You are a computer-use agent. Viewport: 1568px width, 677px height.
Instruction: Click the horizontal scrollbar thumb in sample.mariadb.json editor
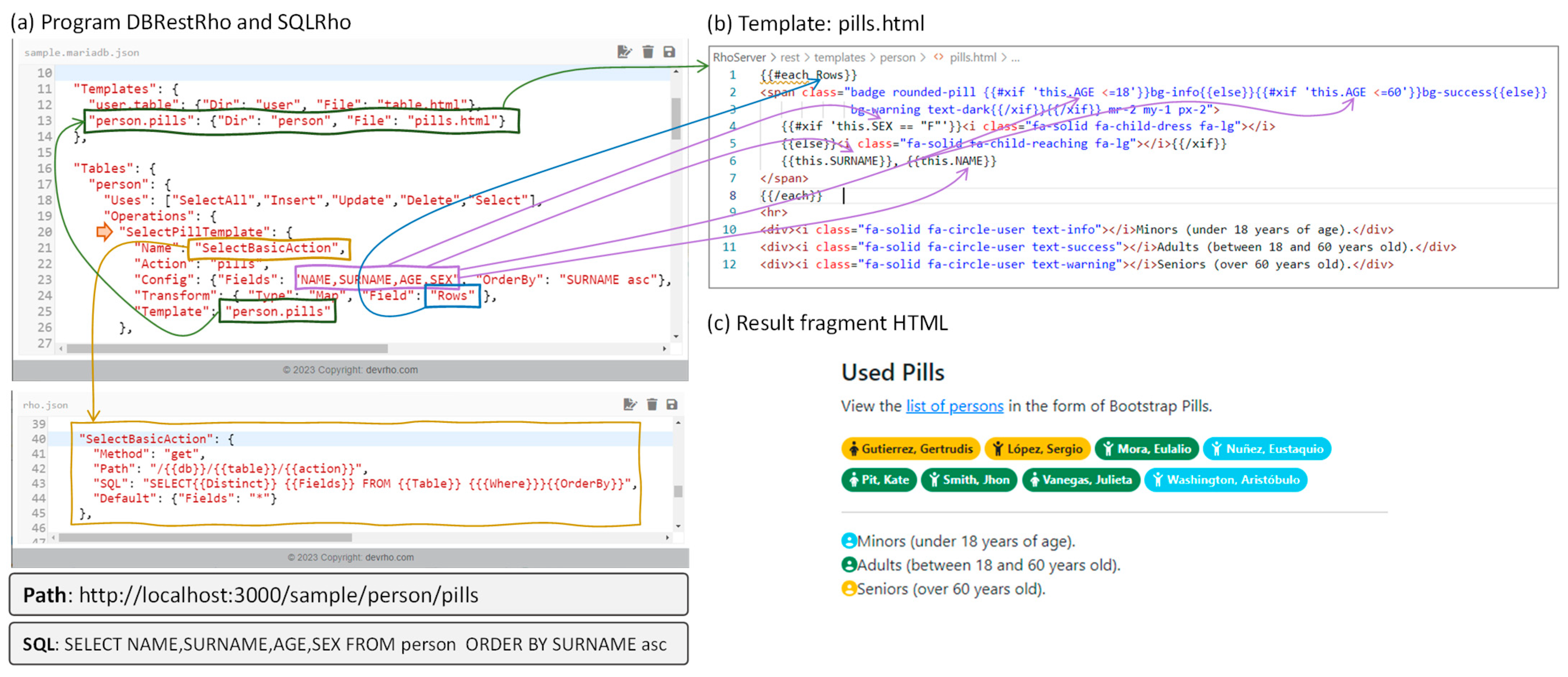[227, 349]
